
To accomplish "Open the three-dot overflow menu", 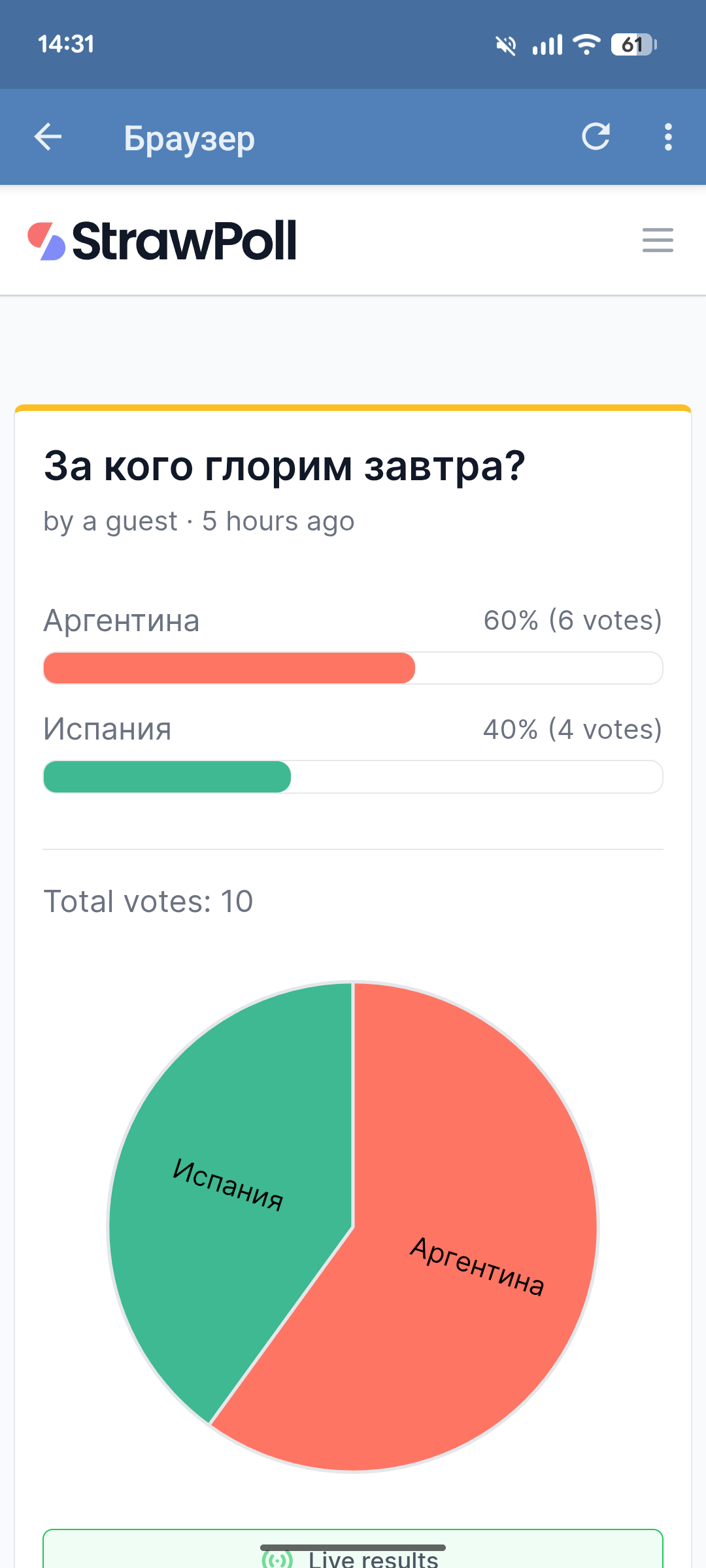I will [667, 137].
